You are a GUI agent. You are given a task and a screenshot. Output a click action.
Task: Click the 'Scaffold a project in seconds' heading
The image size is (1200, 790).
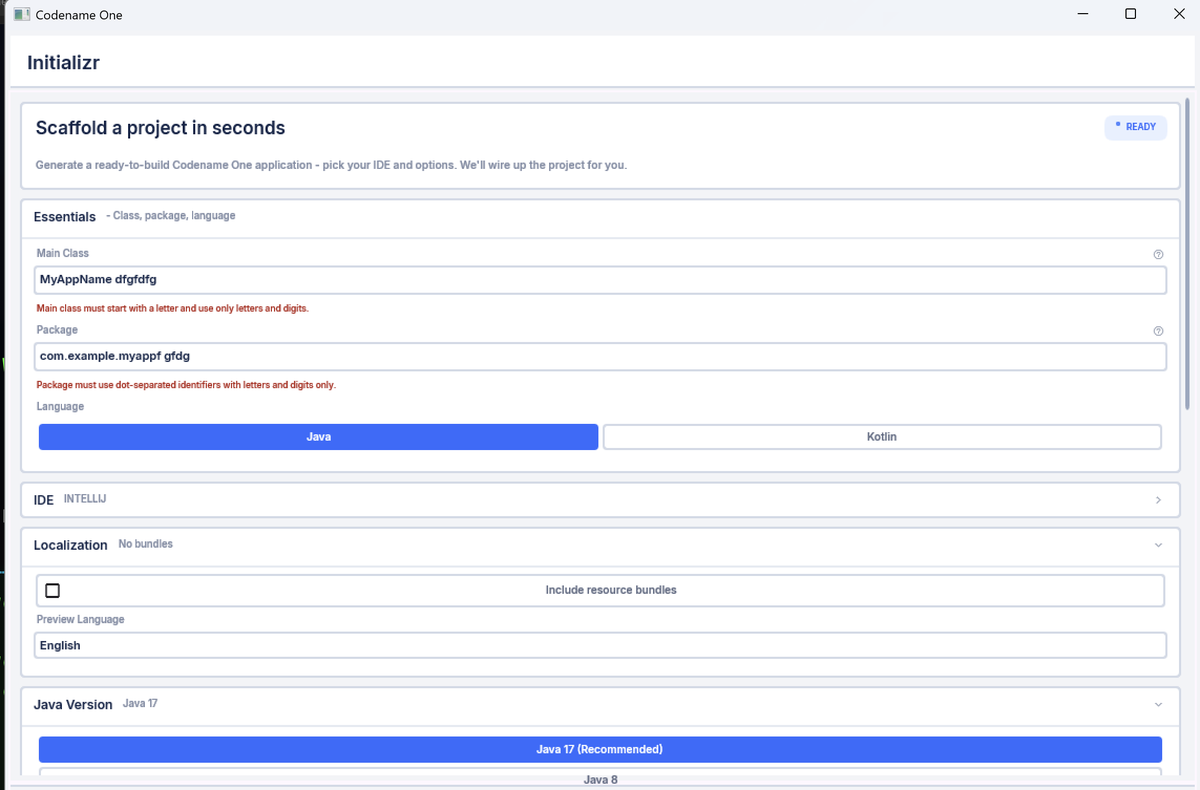(160, 128)
